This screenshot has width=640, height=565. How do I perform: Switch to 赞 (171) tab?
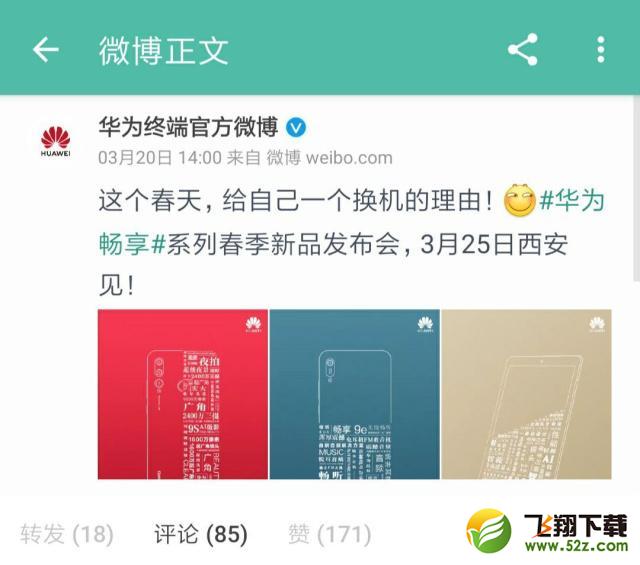330,534
